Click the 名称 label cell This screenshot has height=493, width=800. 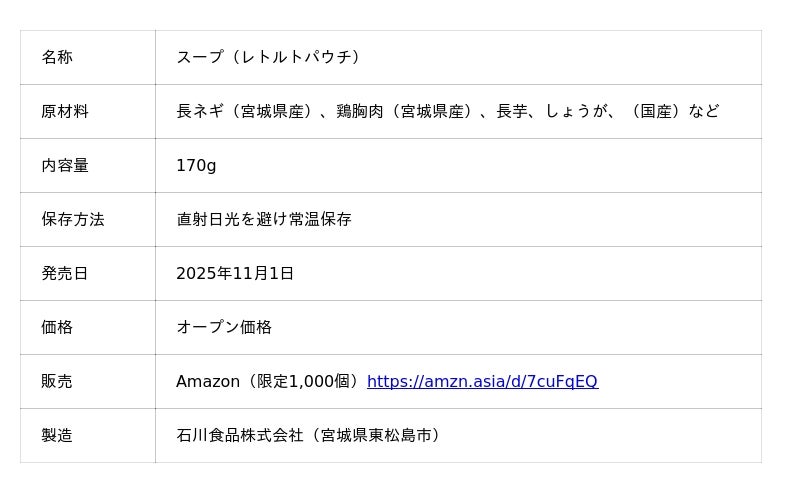pos(57,57)
